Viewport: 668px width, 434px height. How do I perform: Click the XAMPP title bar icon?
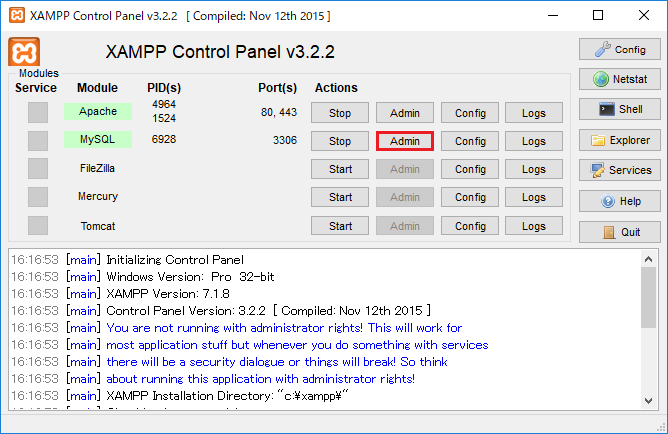tap(17, 16)
